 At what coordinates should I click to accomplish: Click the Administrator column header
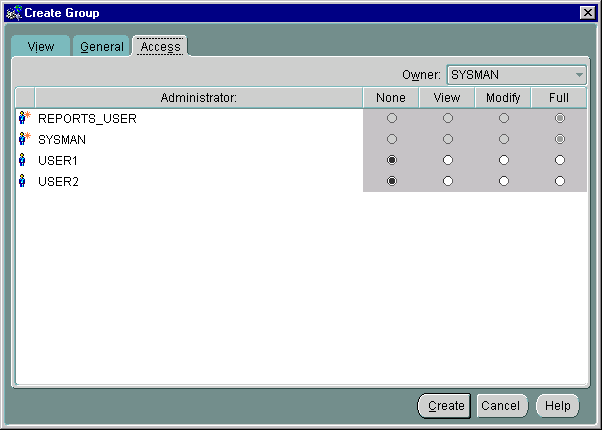198,97
